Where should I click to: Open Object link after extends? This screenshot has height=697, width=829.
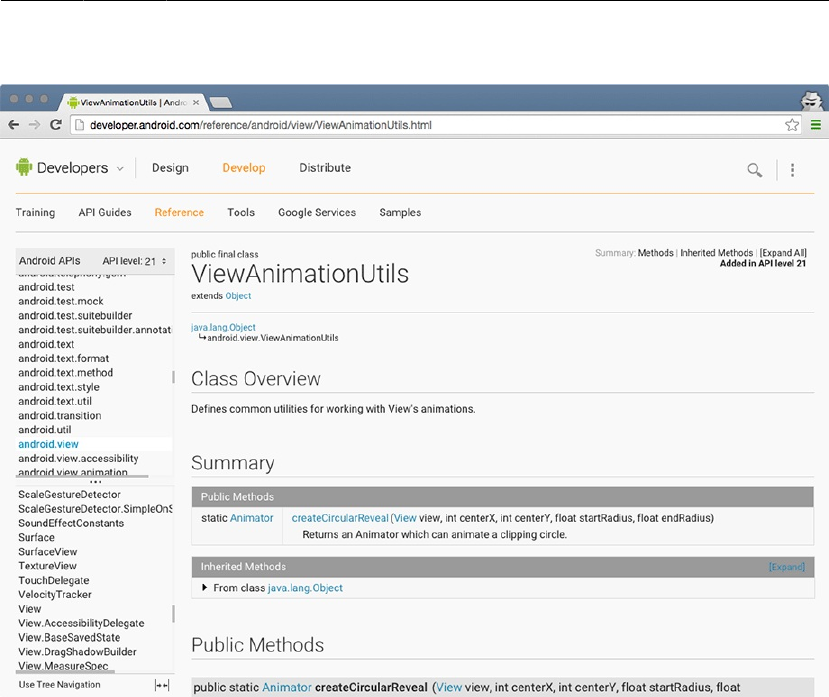pyautogui.click(x=238, y=296)
